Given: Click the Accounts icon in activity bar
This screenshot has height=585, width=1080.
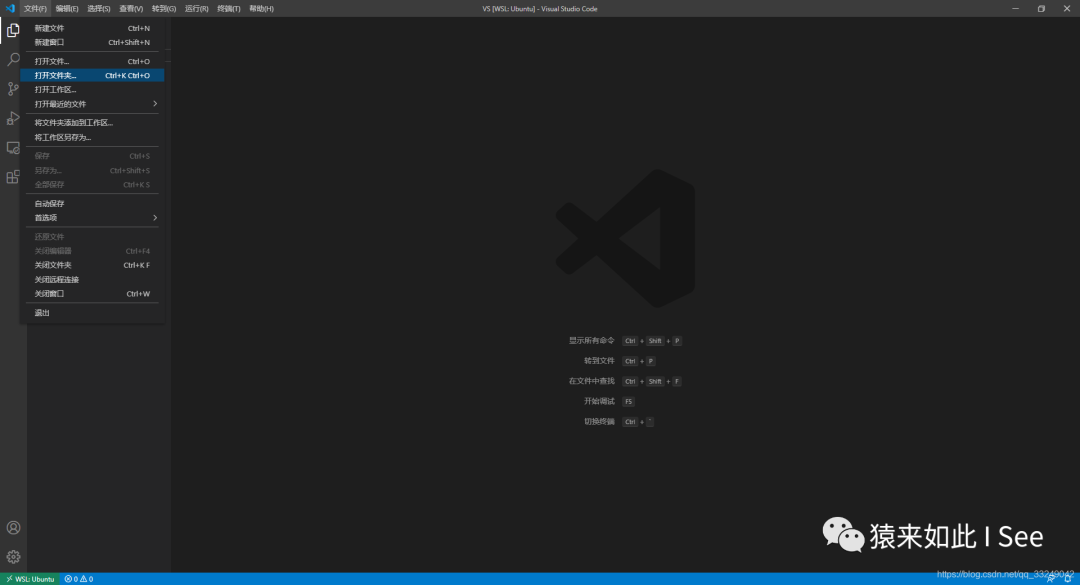Looking at the screenshot, I should (x=13, y=528).
